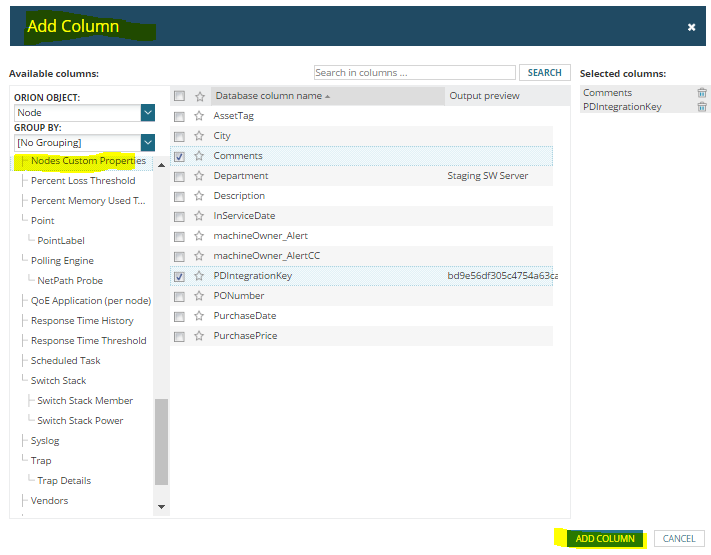711x555 pixels.
Task: Star the machineOwner_Alert column
Action: point(199,236)
